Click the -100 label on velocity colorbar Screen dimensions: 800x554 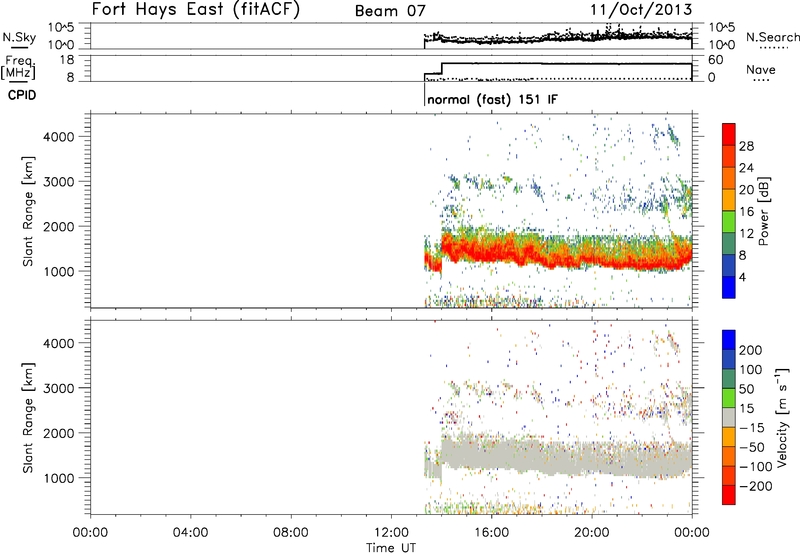[755, 467]
